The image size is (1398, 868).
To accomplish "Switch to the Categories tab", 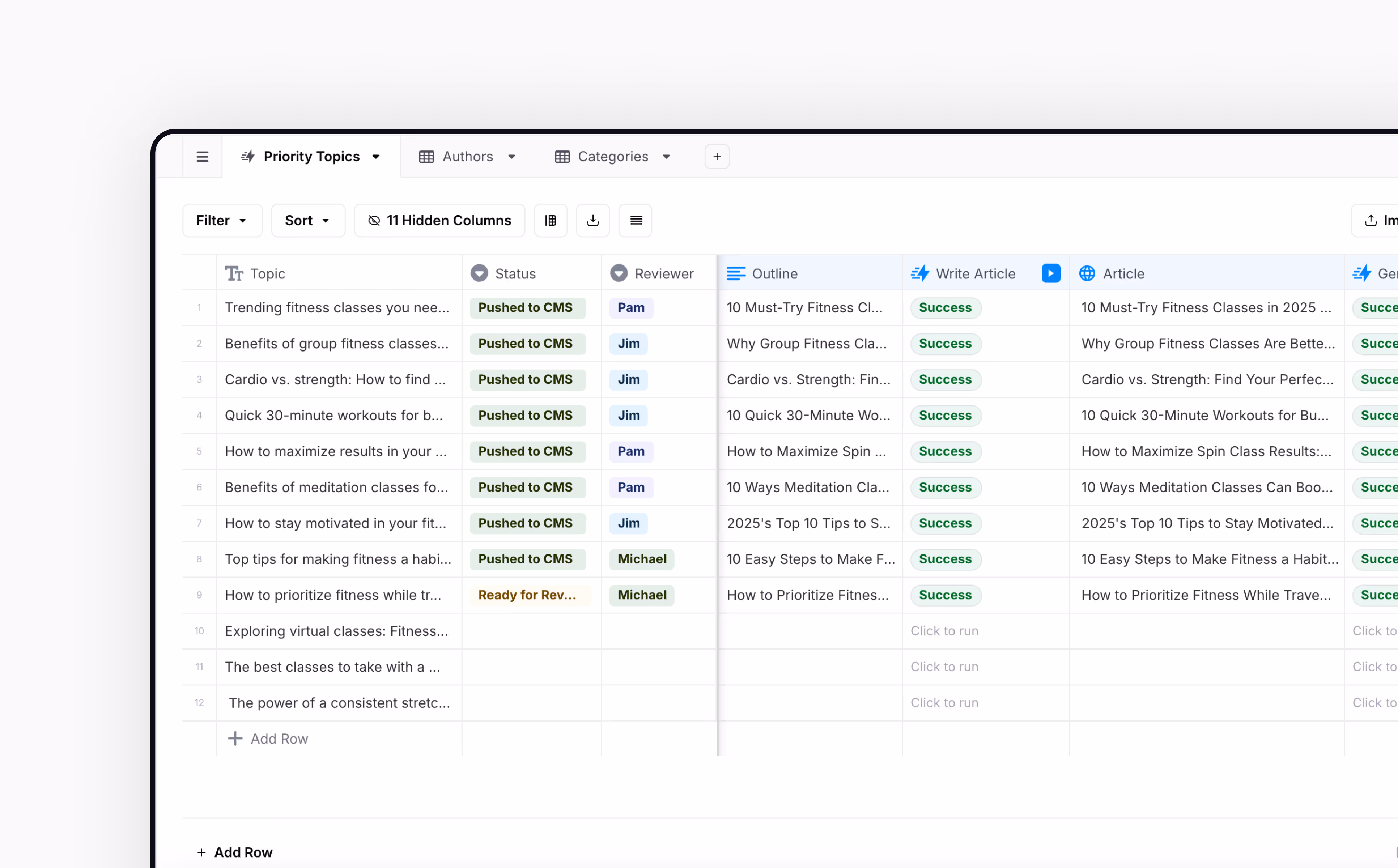I will [x=613, y=157].
